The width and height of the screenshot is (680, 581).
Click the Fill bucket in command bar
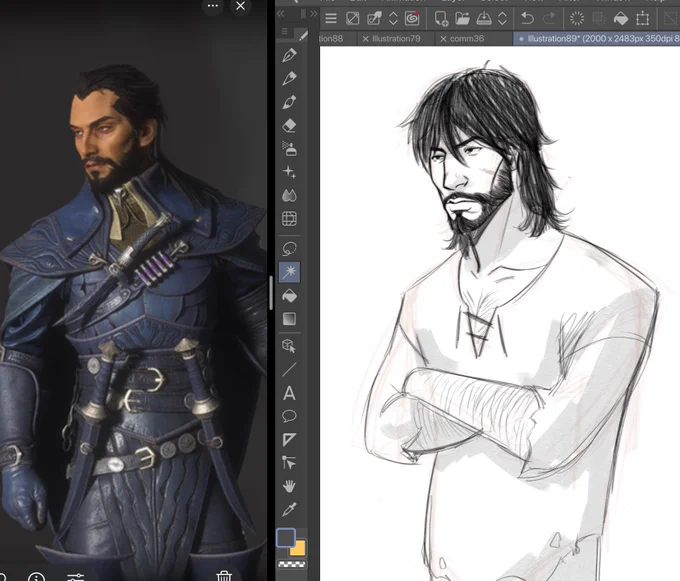tap(621, 18)
